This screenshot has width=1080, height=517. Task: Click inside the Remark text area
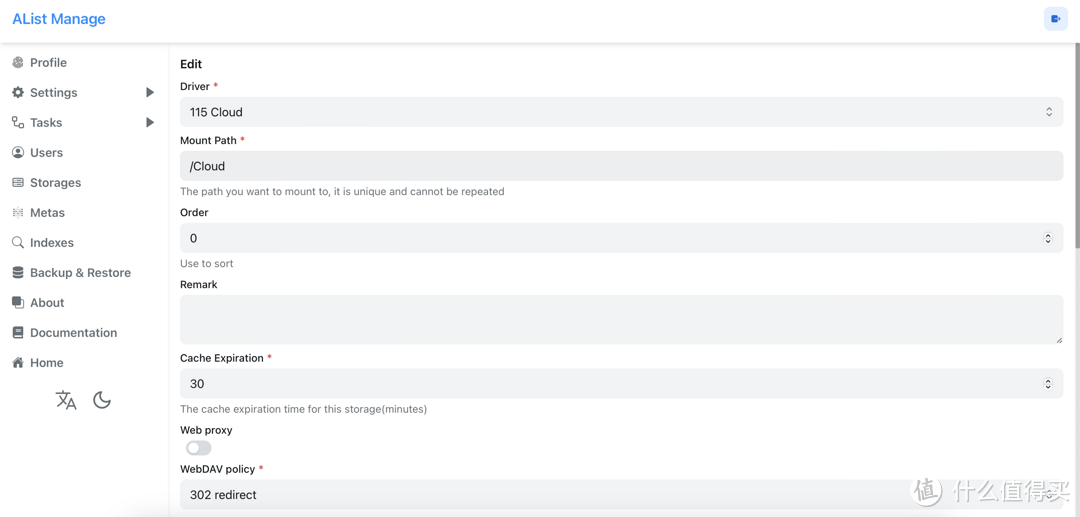(620, 319)
